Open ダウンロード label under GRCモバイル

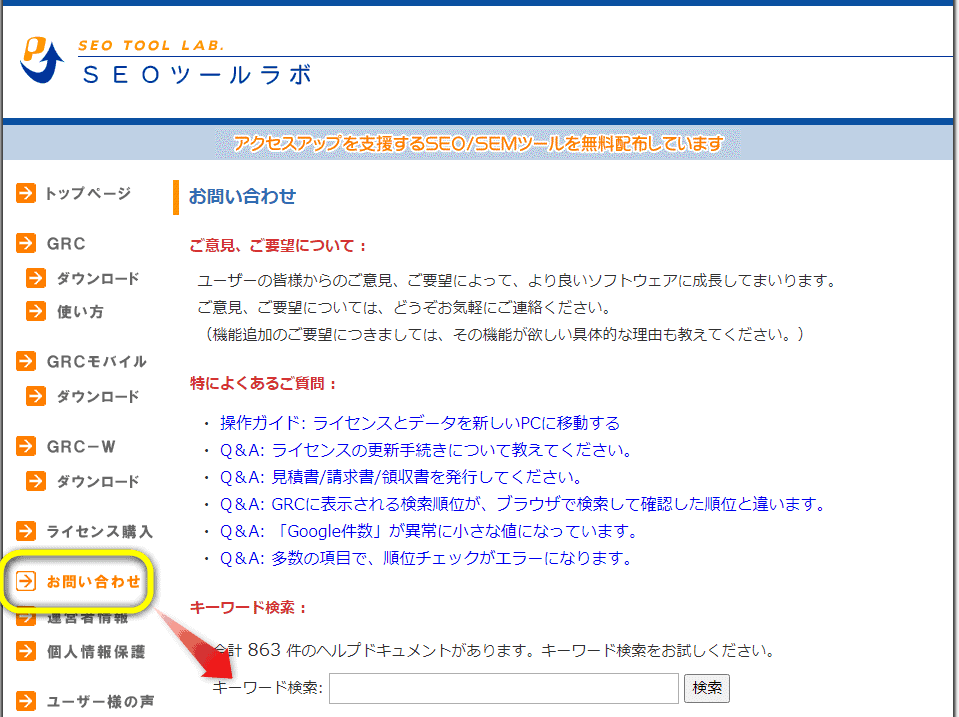98,396
